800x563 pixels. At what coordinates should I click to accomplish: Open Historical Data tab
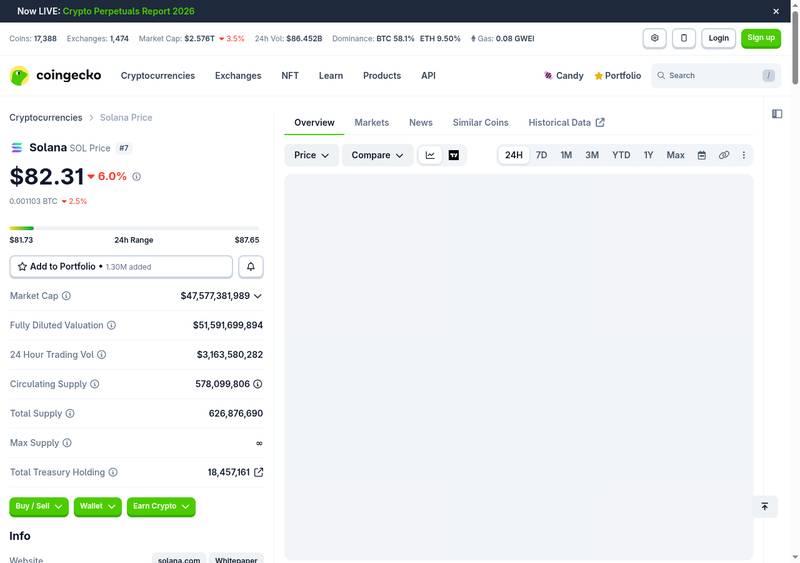pos(566,123)
